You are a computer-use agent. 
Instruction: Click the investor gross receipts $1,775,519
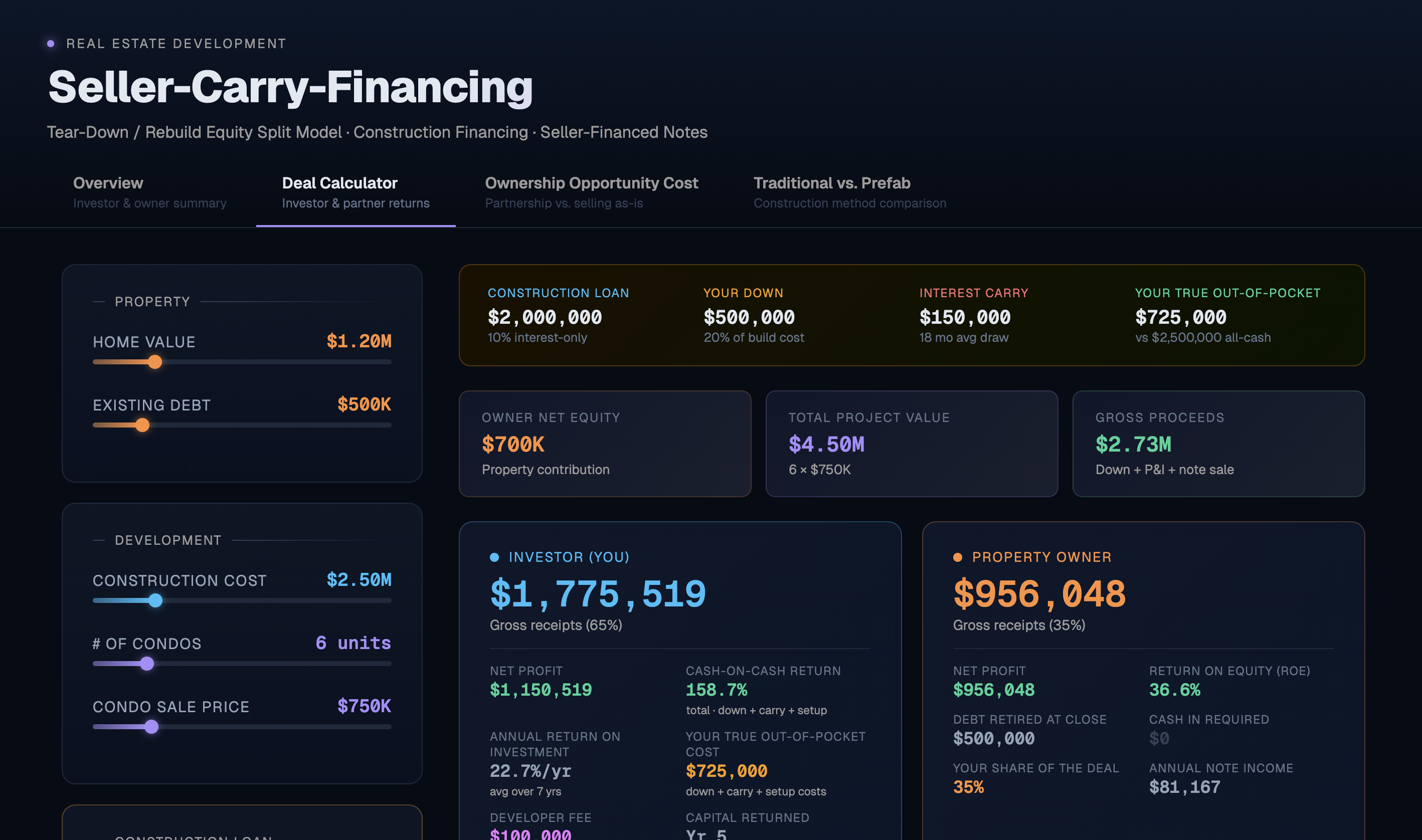[x=598, y=594]
